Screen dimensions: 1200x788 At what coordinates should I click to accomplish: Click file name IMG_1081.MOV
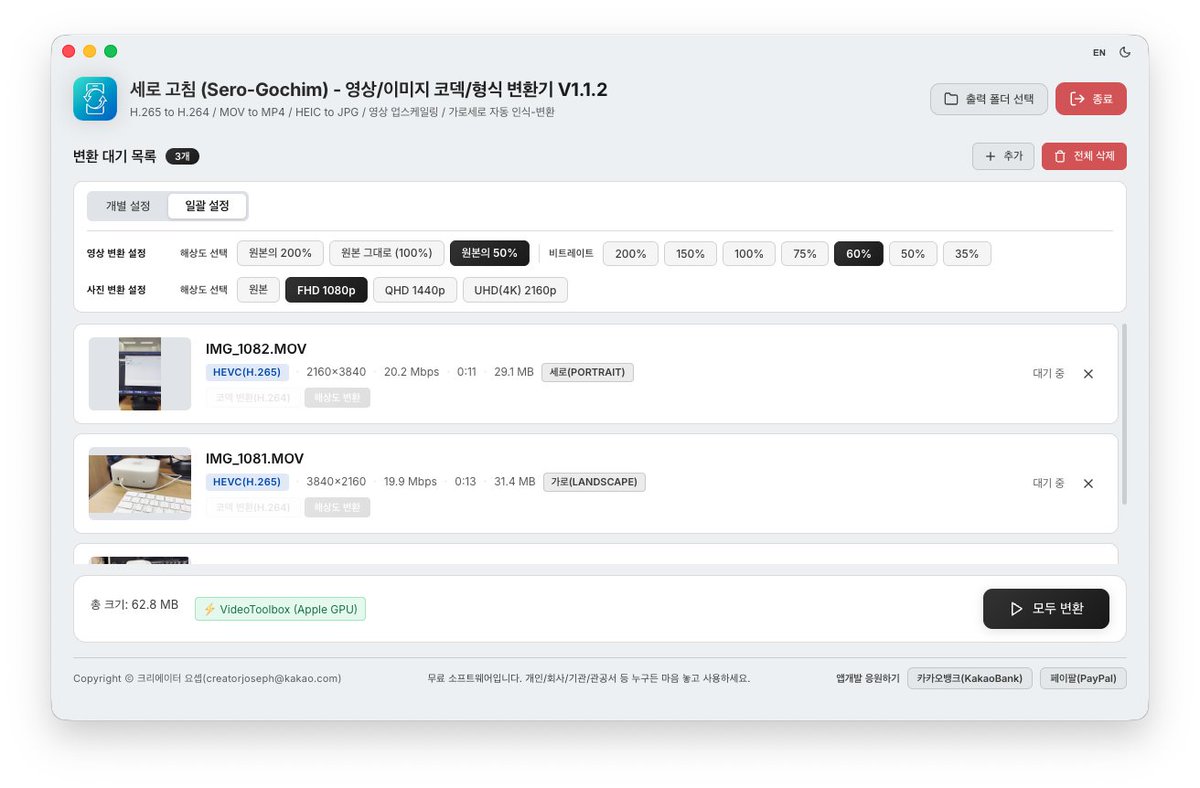point(255,459)
